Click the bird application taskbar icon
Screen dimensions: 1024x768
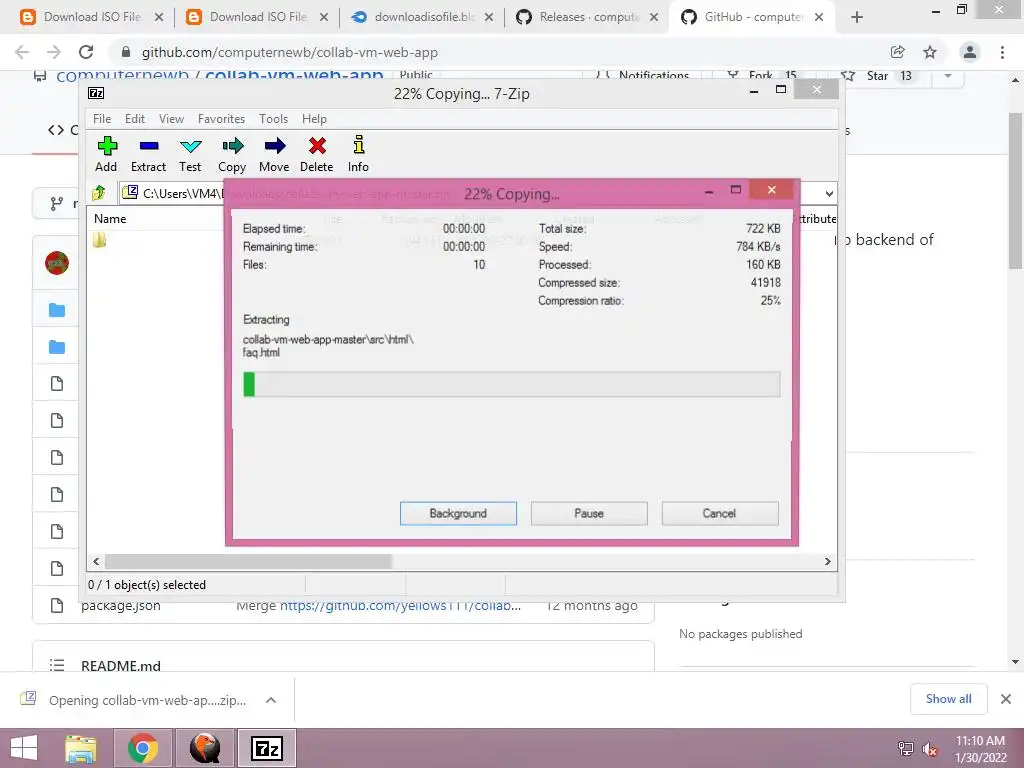point(204,748)
